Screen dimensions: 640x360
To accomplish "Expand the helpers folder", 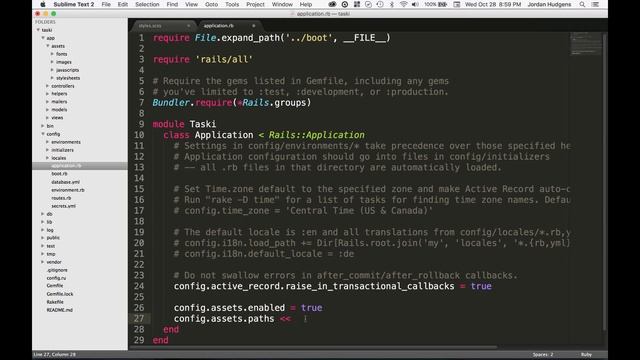I will pos(48,94).
